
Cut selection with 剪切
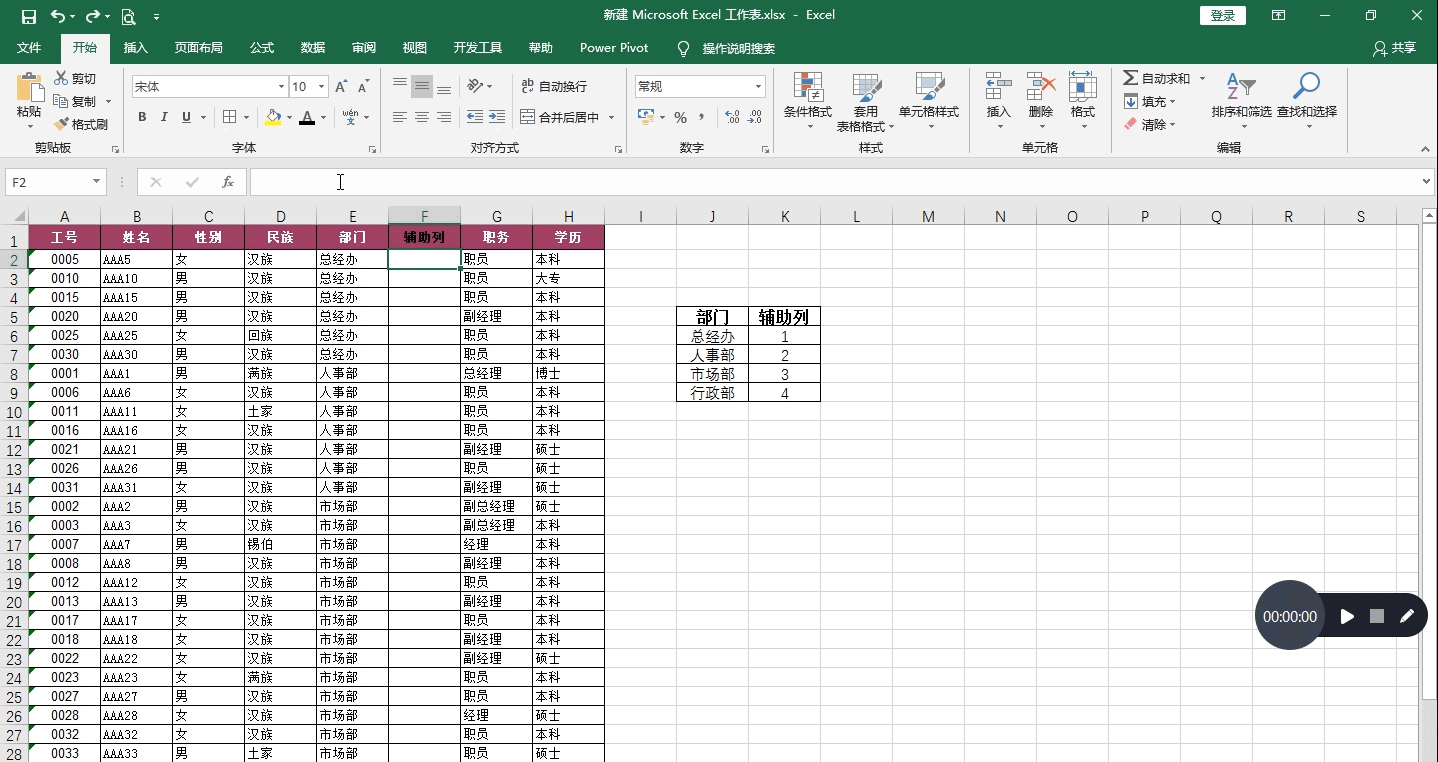(x=75, y=79)
